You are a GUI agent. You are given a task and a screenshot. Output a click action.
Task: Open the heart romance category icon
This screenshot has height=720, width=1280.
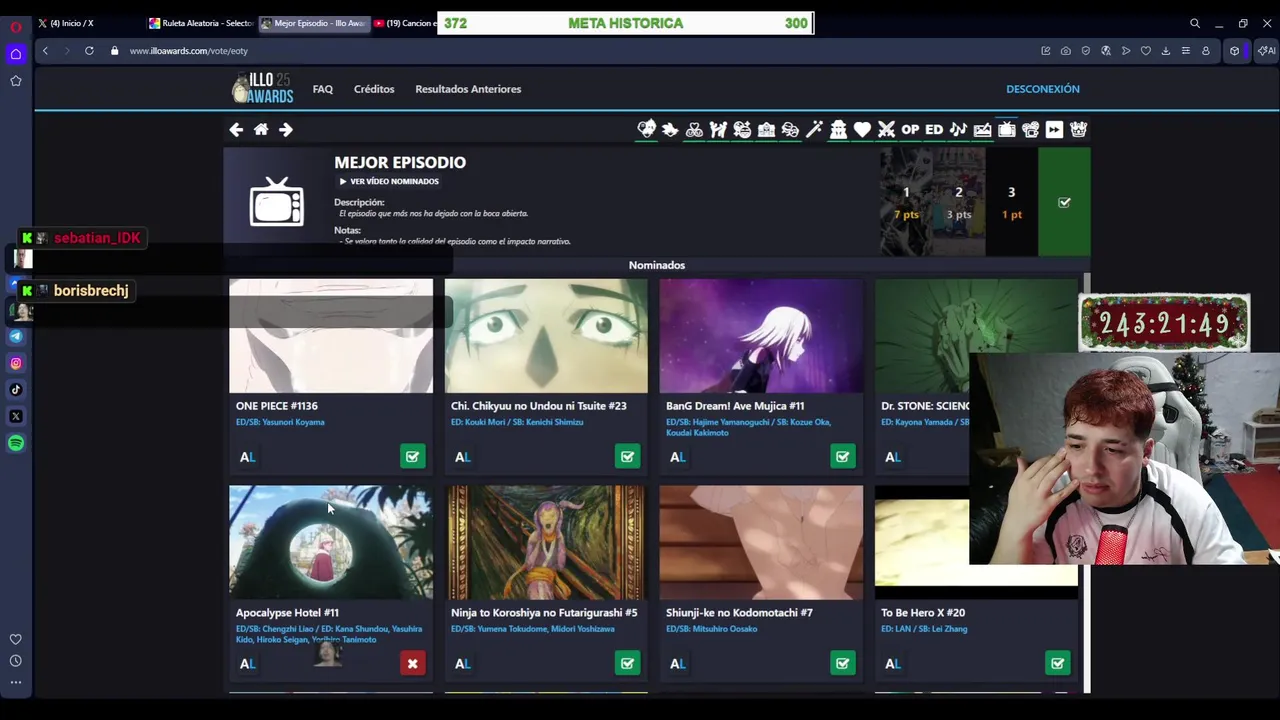[862, 129]
